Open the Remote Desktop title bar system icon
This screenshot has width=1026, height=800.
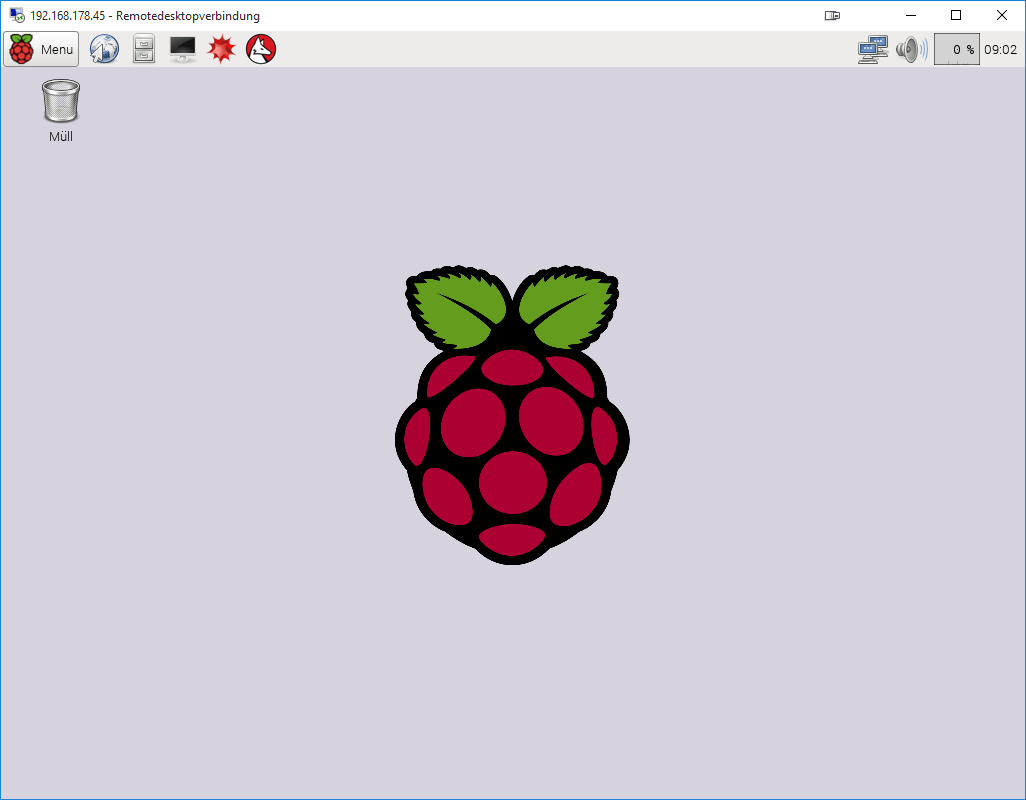17,16
